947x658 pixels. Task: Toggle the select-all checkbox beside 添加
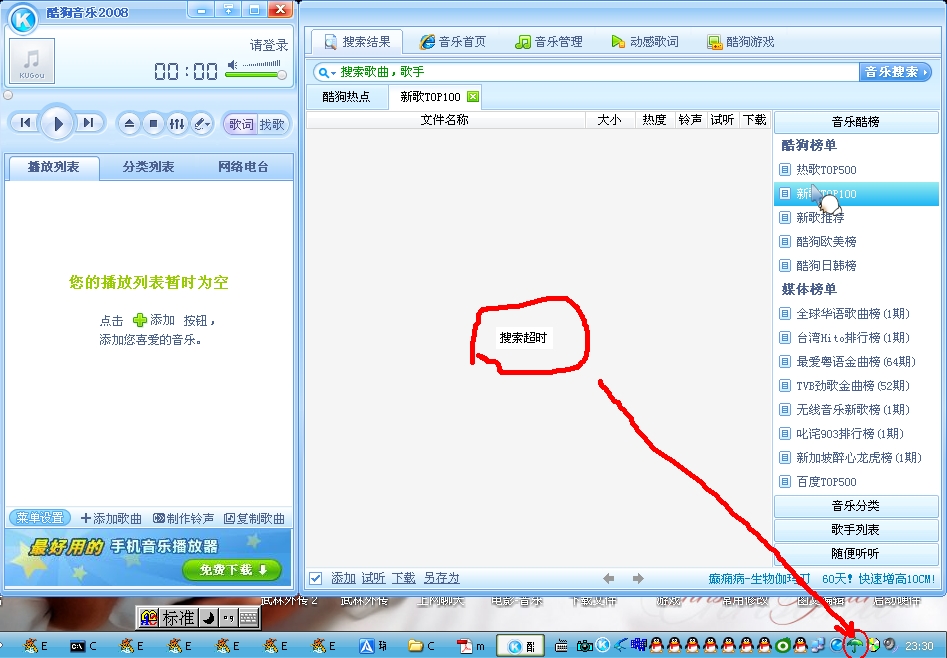tap(315, 579)
